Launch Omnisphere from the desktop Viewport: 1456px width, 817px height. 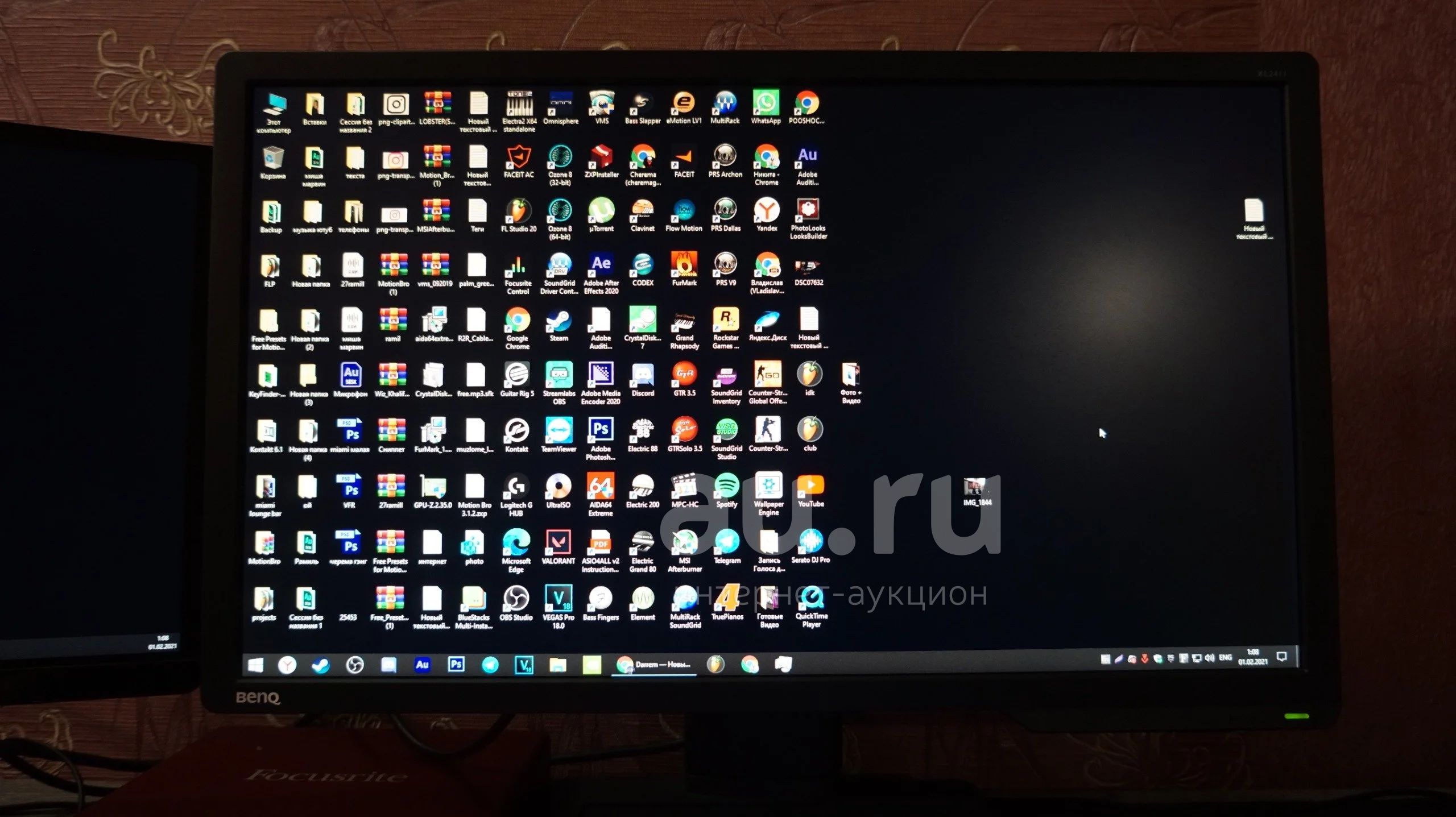click(561, 107)
